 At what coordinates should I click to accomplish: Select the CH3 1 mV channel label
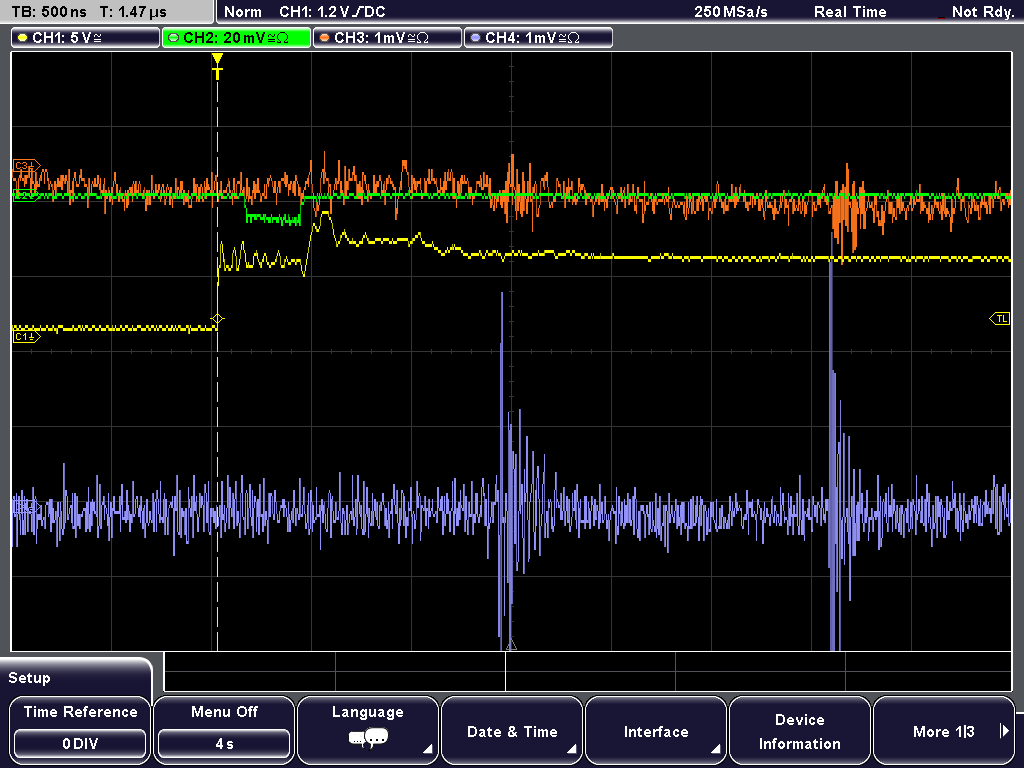387,38
